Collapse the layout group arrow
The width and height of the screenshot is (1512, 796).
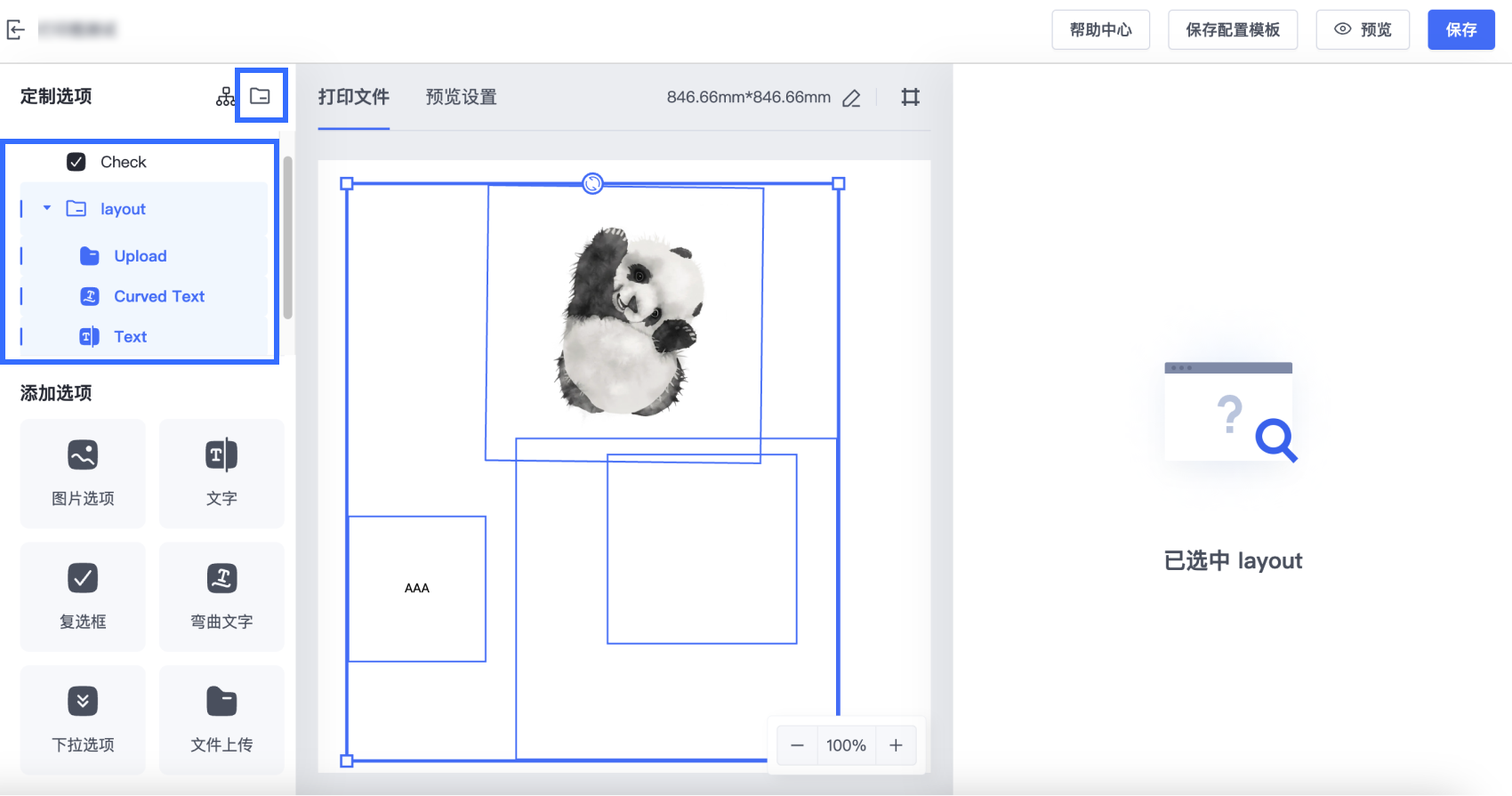pos(47,208)
